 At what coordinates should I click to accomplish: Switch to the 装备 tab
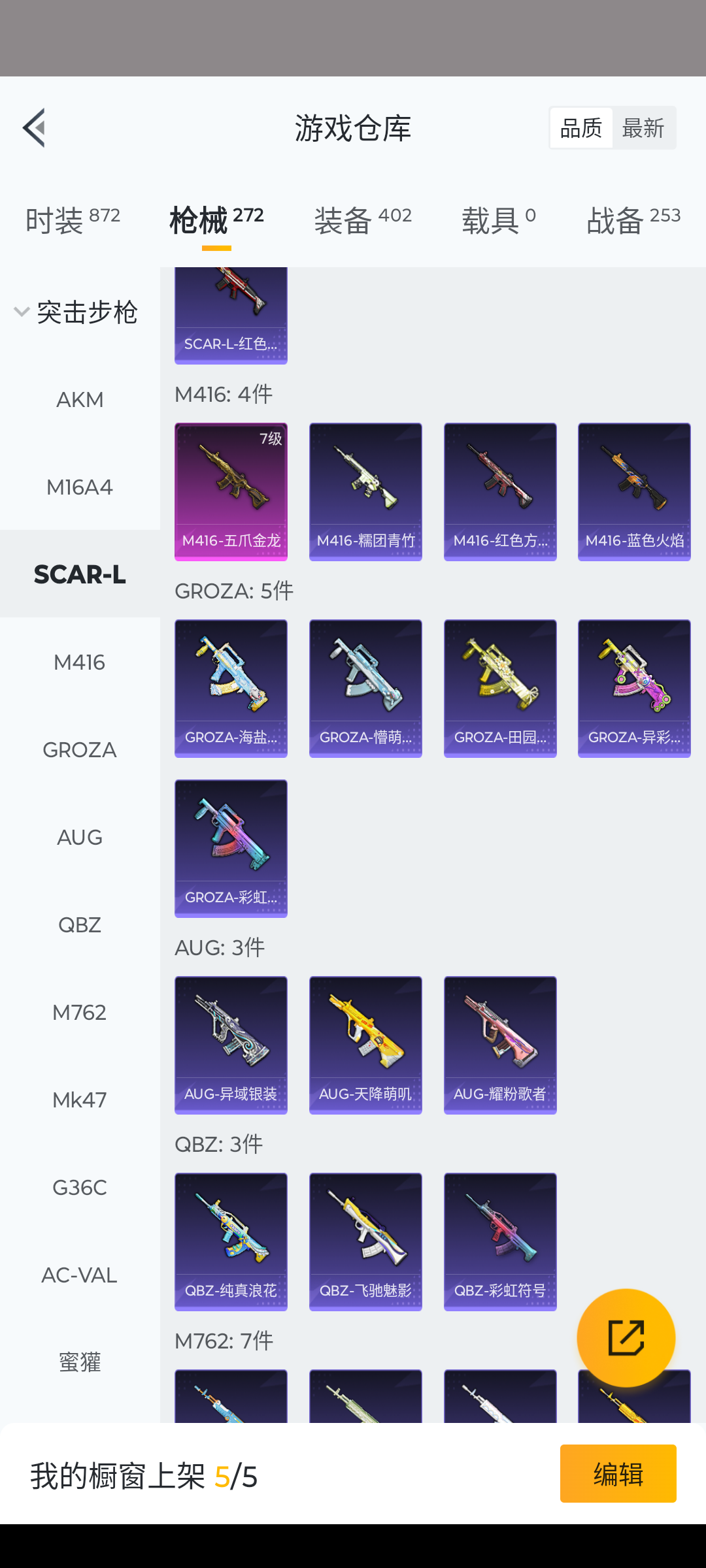(x=363, y=220)
